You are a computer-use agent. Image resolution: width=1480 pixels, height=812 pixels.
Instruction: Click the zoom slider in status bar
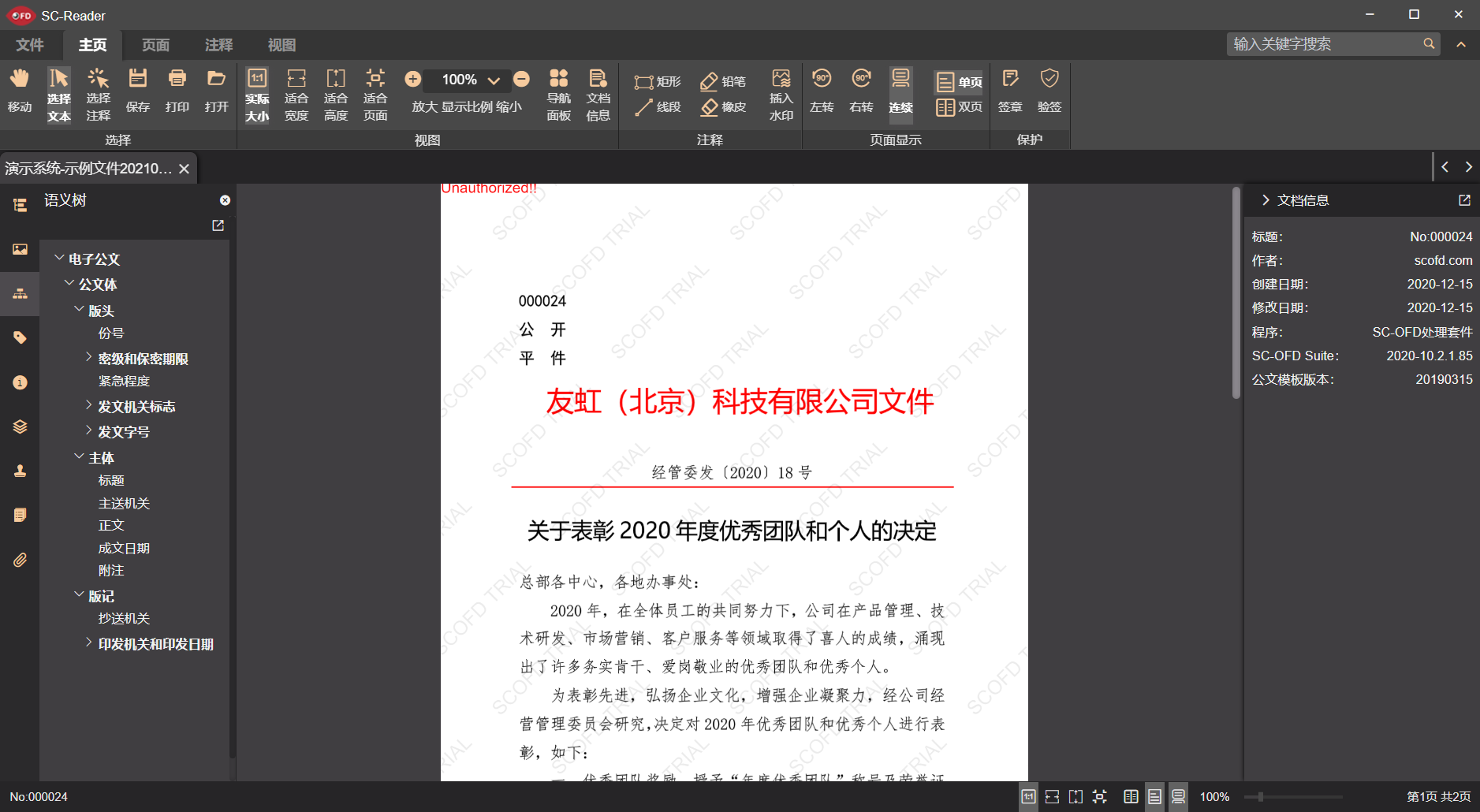point(1293,797)
